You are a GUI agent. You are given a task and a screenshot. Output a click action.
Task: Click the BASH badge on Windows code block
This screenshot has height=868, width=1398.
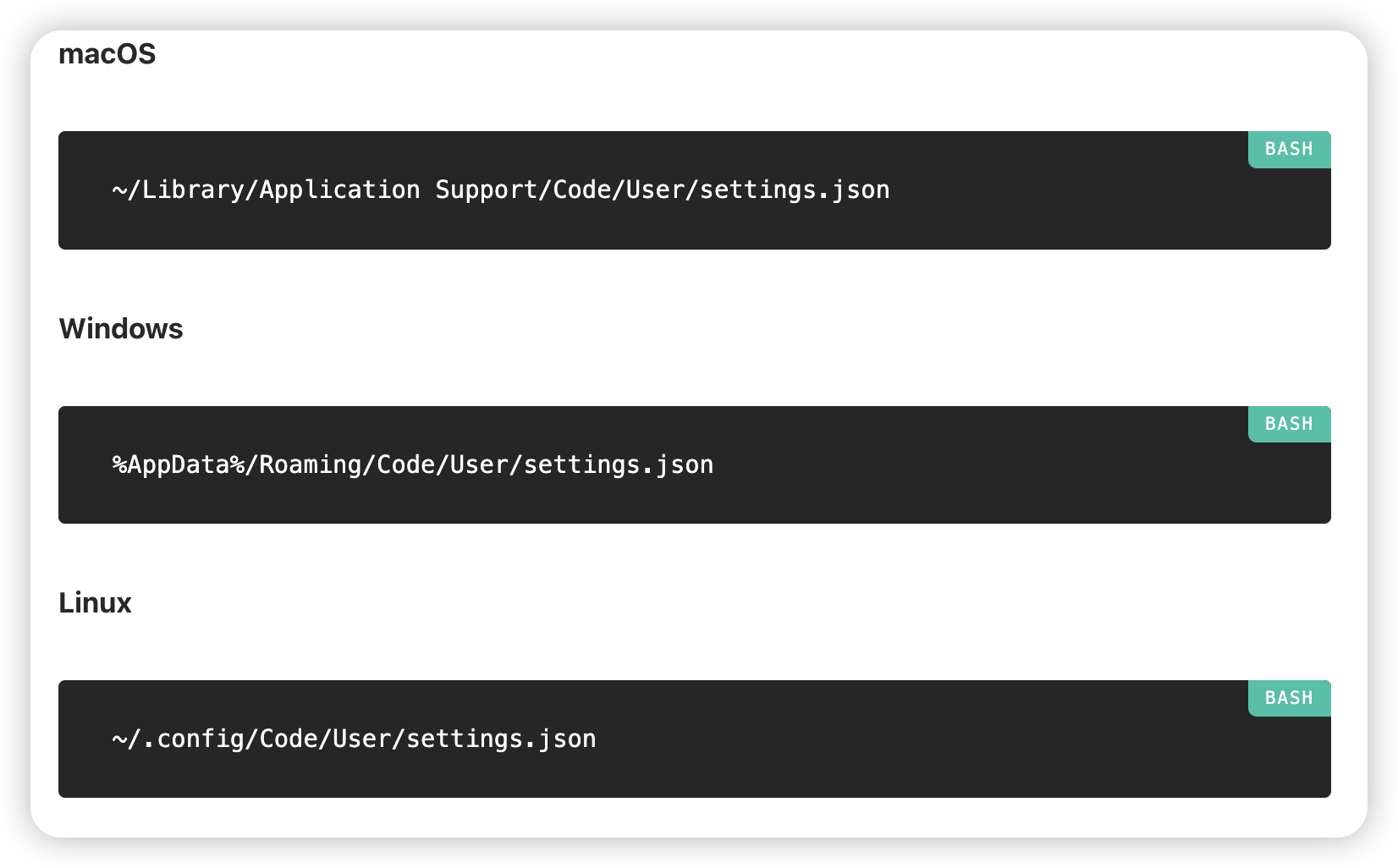[1289, 424]
